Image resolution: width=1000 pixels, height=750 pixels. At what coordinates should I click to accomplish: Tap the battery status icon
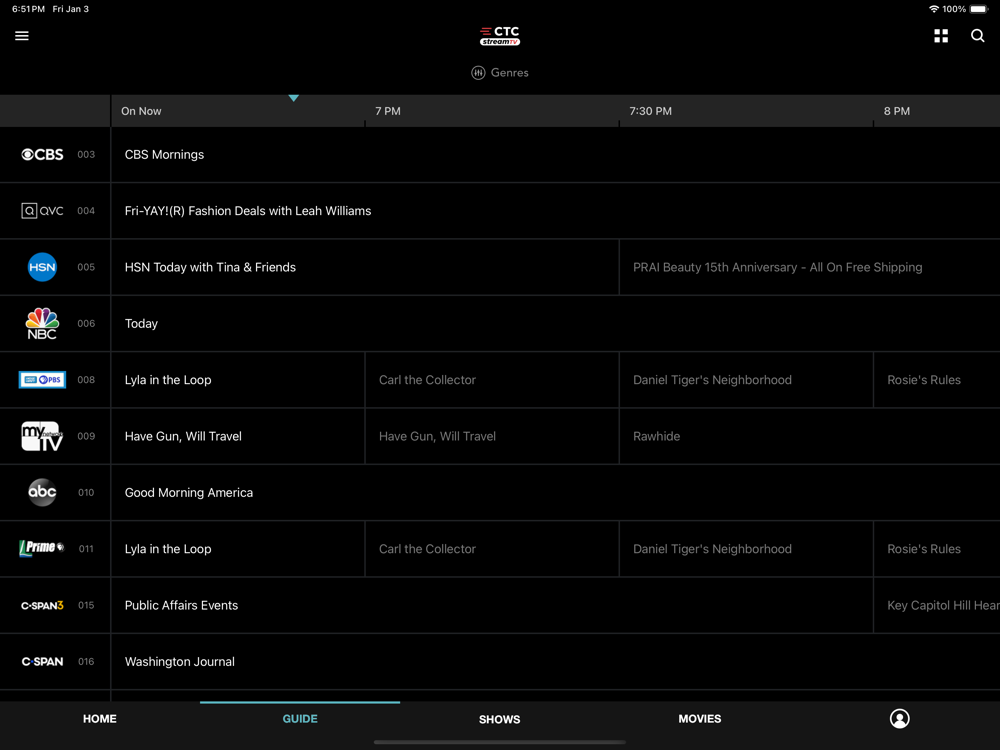click(979, 9)
